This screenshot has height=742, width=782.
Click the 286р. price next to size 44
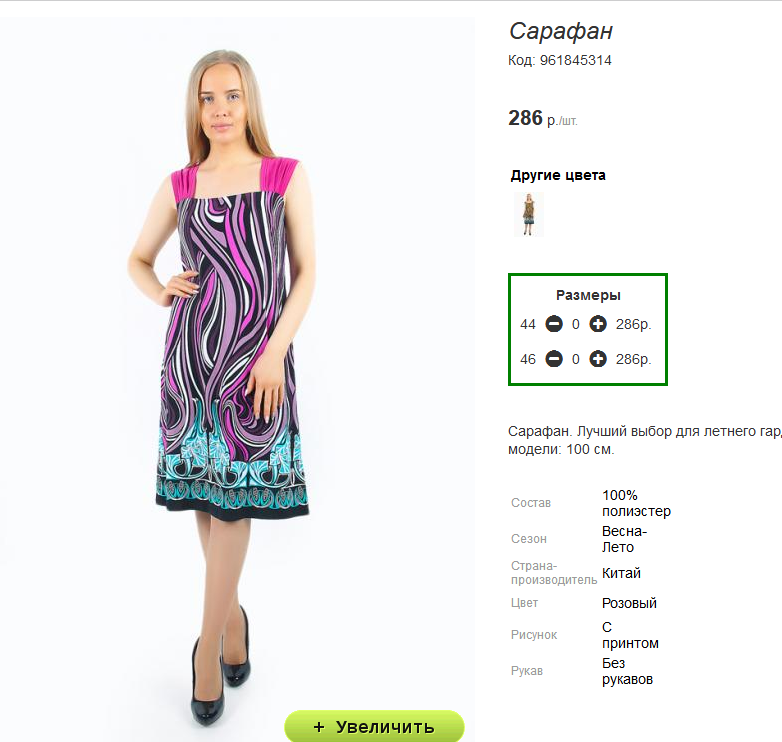(633, 324)
